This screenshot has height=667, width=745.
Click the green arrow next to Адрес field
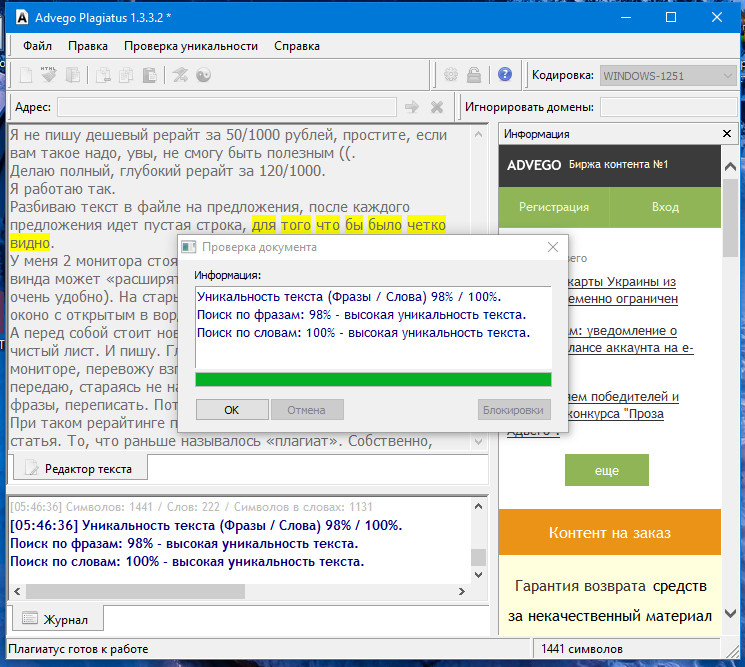coord(412,107)
